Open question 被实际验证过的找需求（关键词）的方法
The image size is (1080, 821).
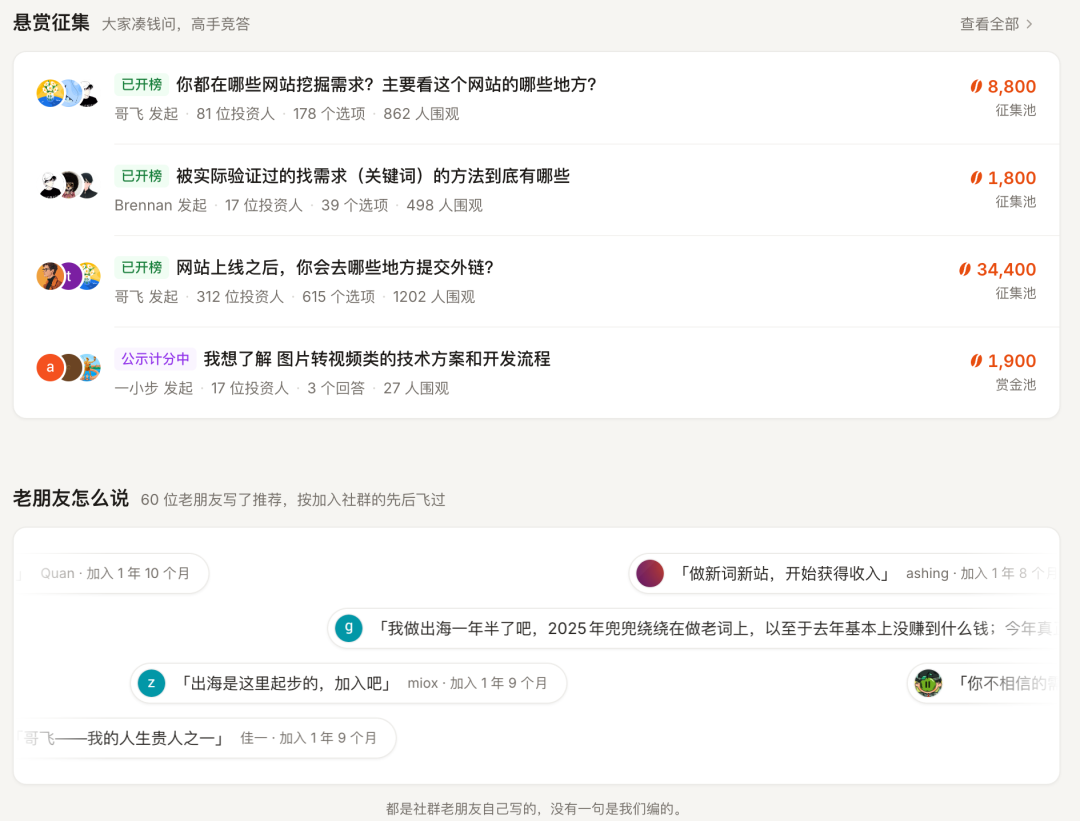coord(373,176)
